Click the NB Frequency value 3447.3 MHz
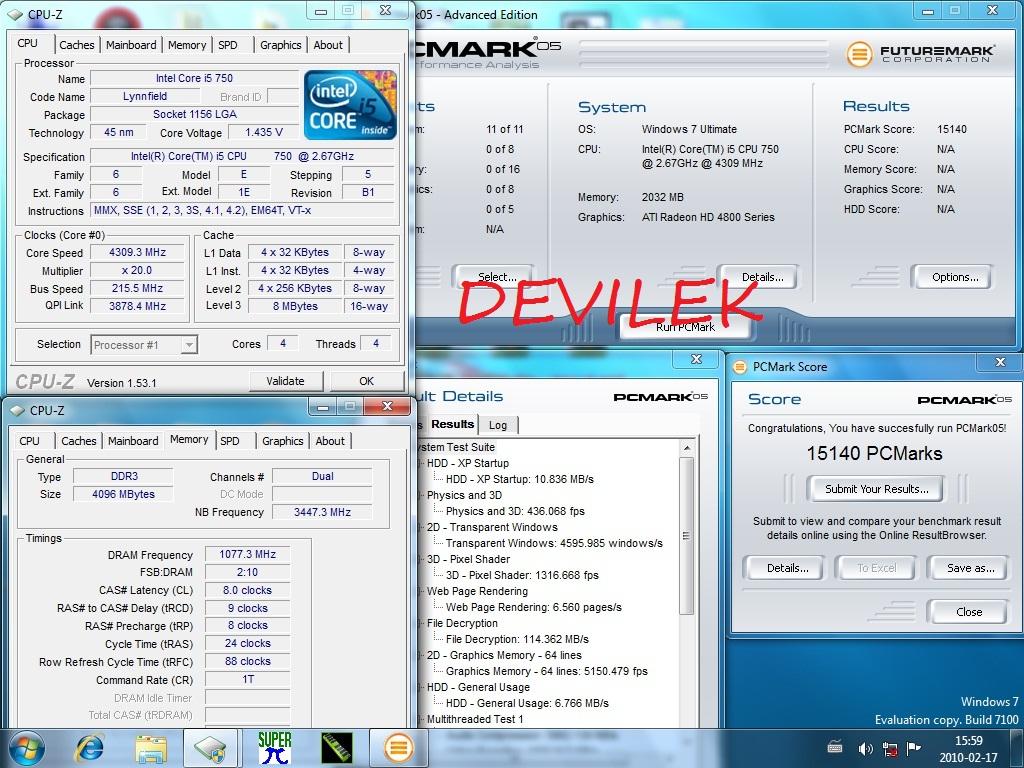1024x768 pixels. tap(322, 512)
